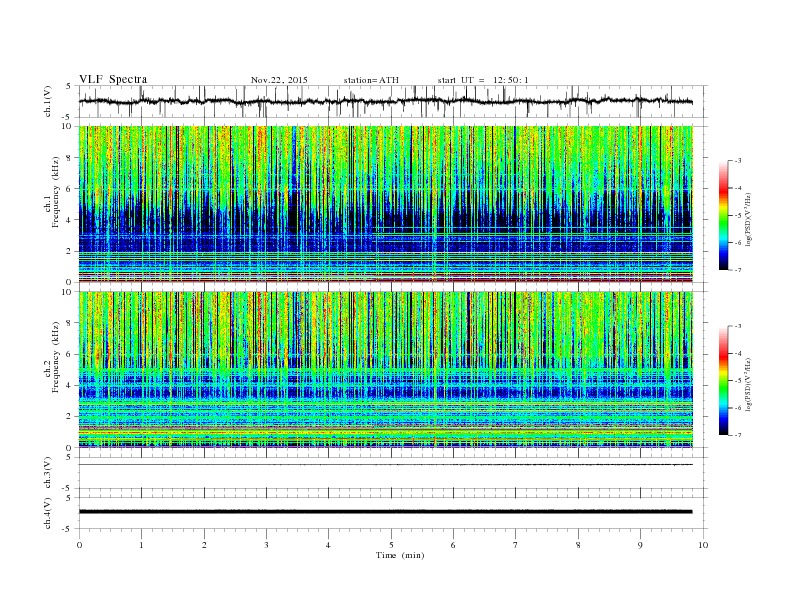792x612 pixels.
Task: Click inside the ch.2 spectrogram panel
Action: tap(386, 370)
